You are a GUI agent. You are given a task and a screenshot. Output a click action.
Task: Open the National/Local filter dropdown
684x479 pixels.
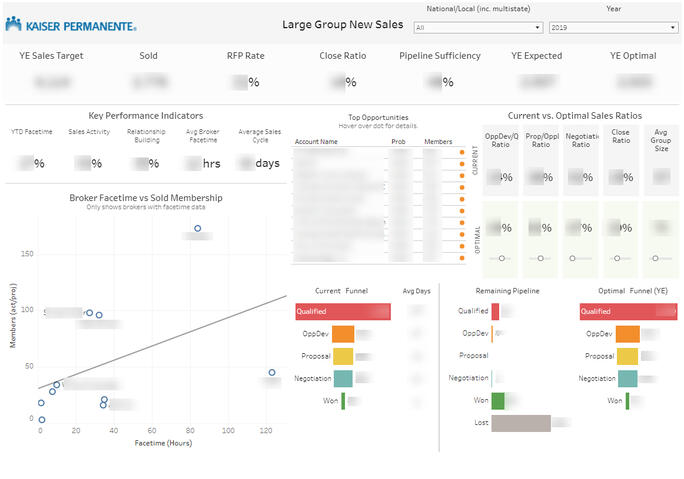(x=478, y=28)
